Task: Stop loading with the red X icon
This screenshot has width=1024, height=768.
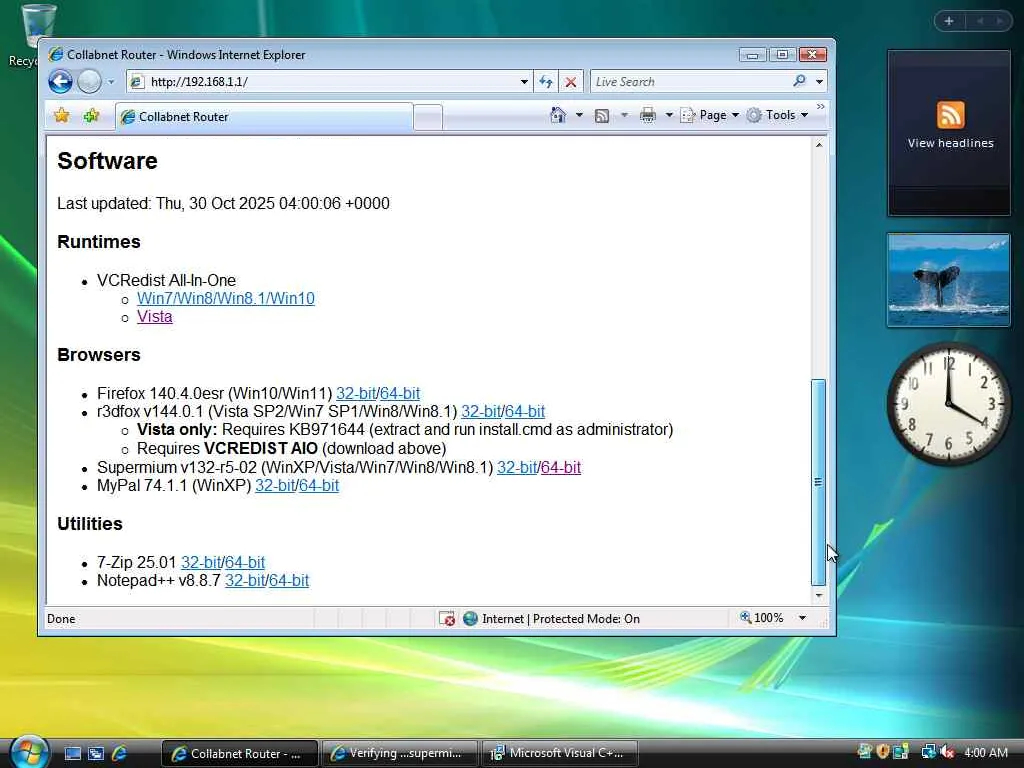Action: pyautogui.click(x=571, y=82)
